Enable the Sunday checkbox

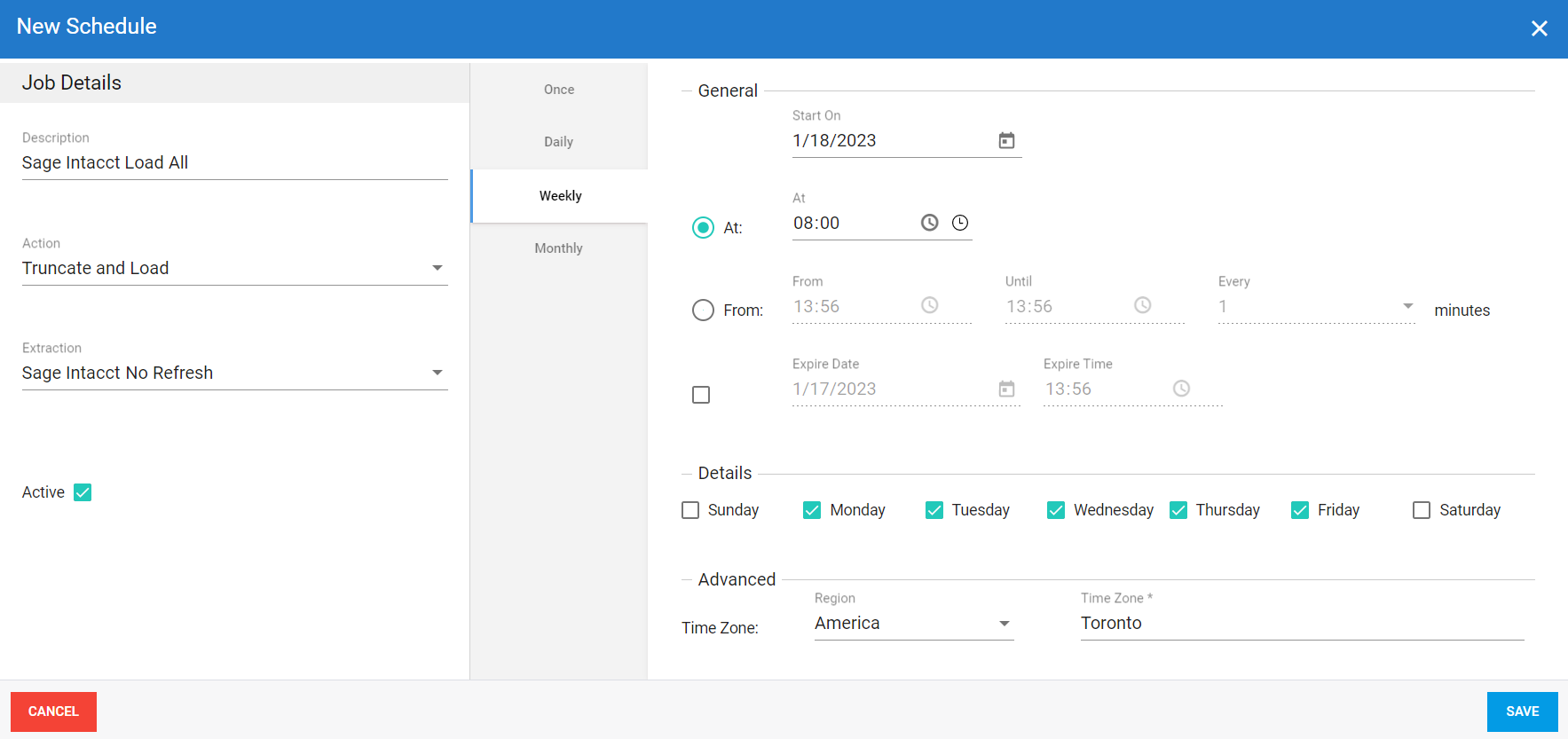point(690,510)
